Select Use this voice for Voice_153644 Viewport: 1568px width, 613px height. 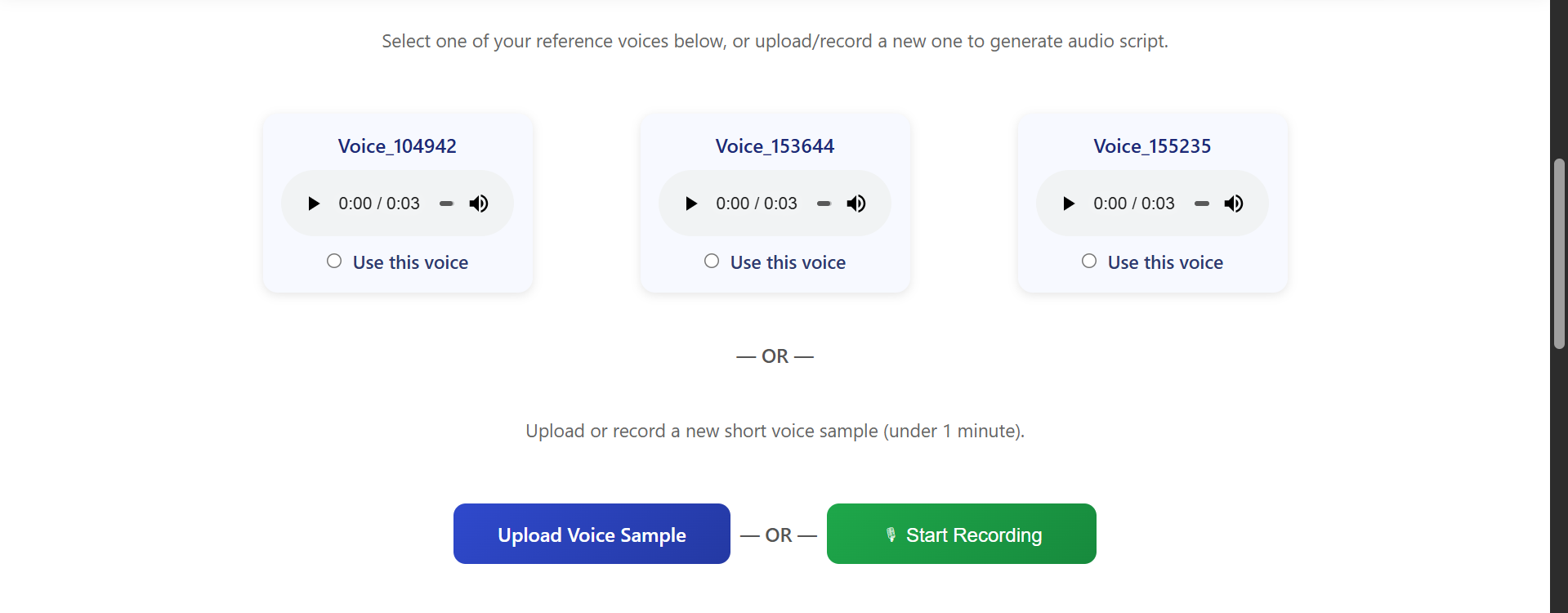point(711,261)
